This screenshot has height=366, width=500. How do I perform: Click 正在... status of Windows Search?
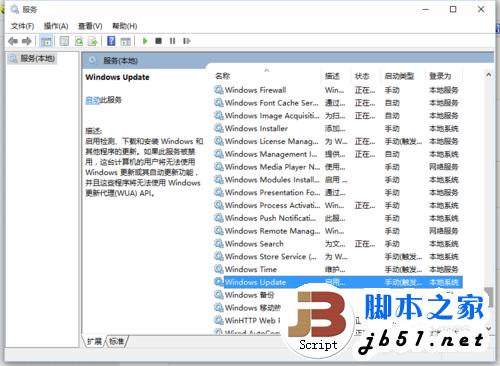365,244
